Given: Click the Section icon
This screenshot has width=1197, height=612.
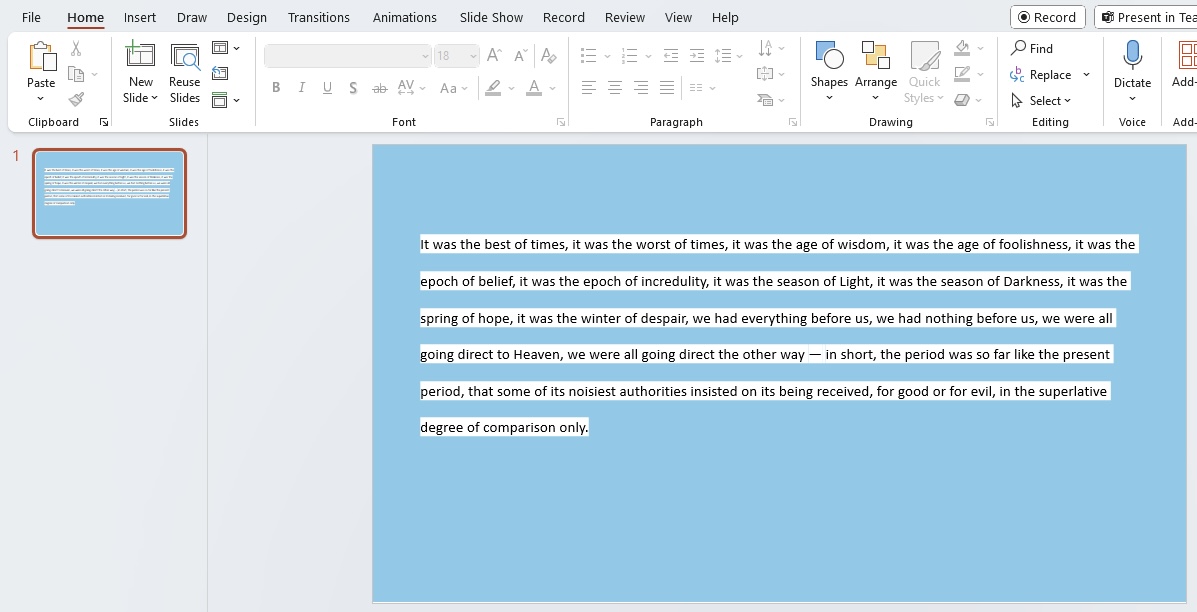Looking at the screenshot, I should pyautogui.click(x=220, y=99).
